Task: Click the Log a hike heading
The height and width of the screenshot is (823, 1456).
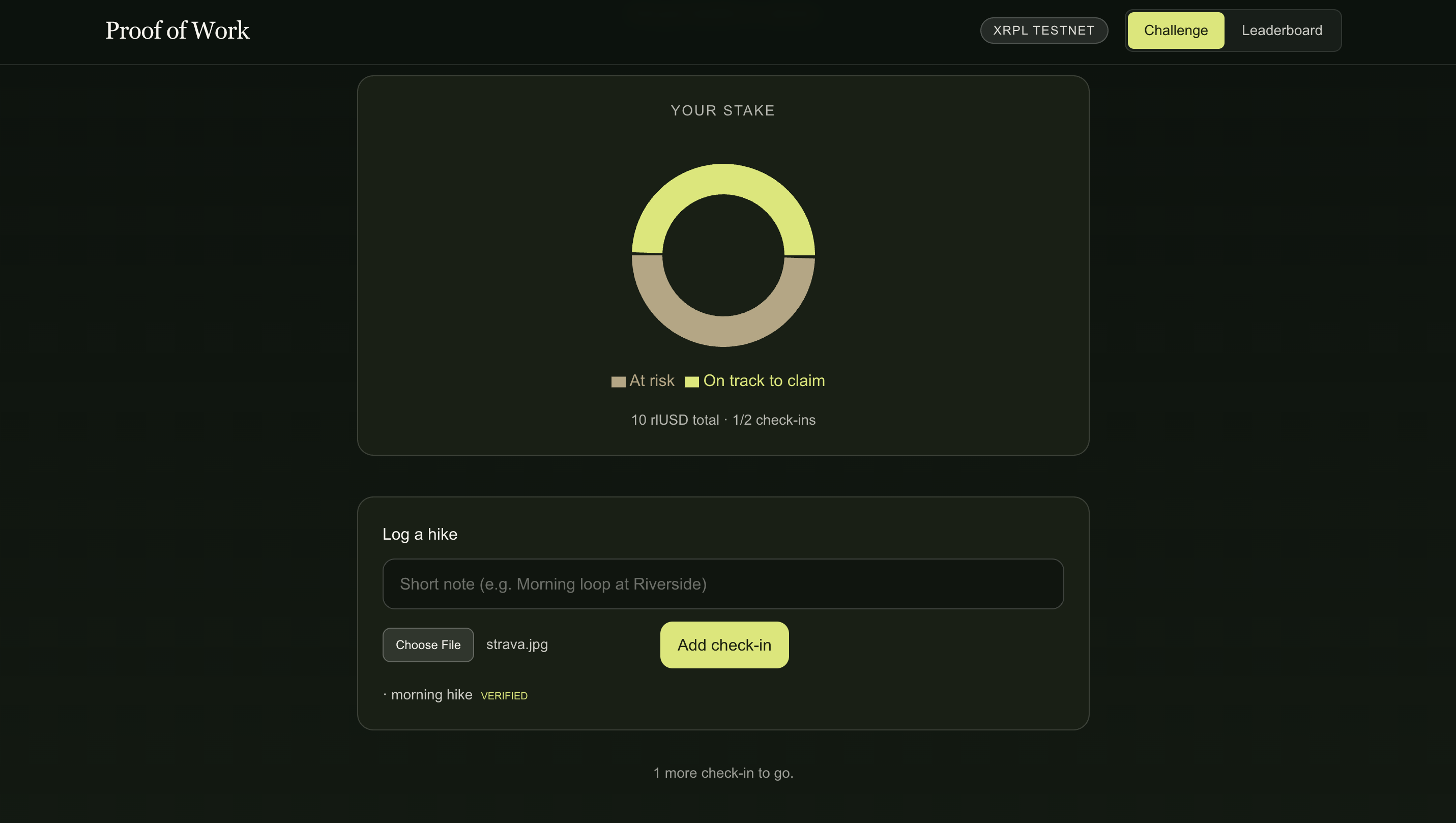Action: 419,534
